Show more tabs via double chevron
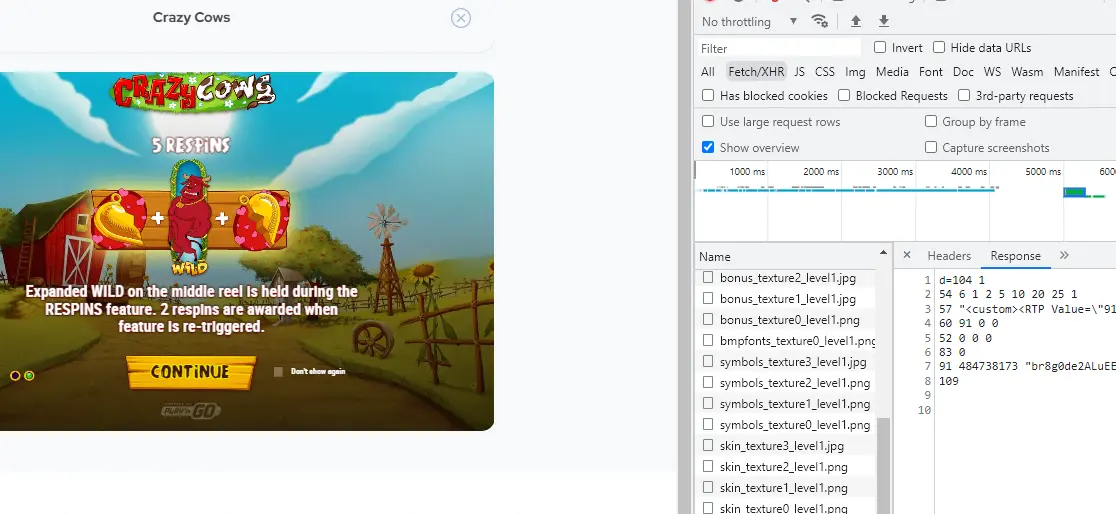Viewport: 1116px width, 514px height. 1064,255
